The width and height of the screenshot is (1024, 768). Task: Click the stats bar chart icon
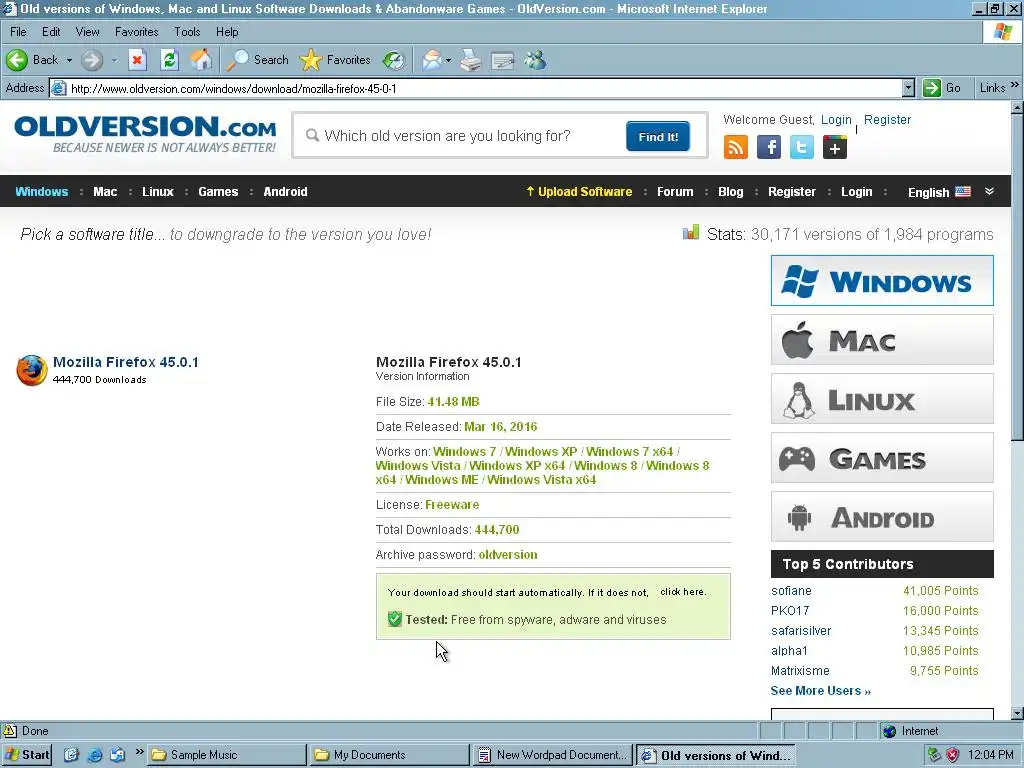click(x=691, y=232)
